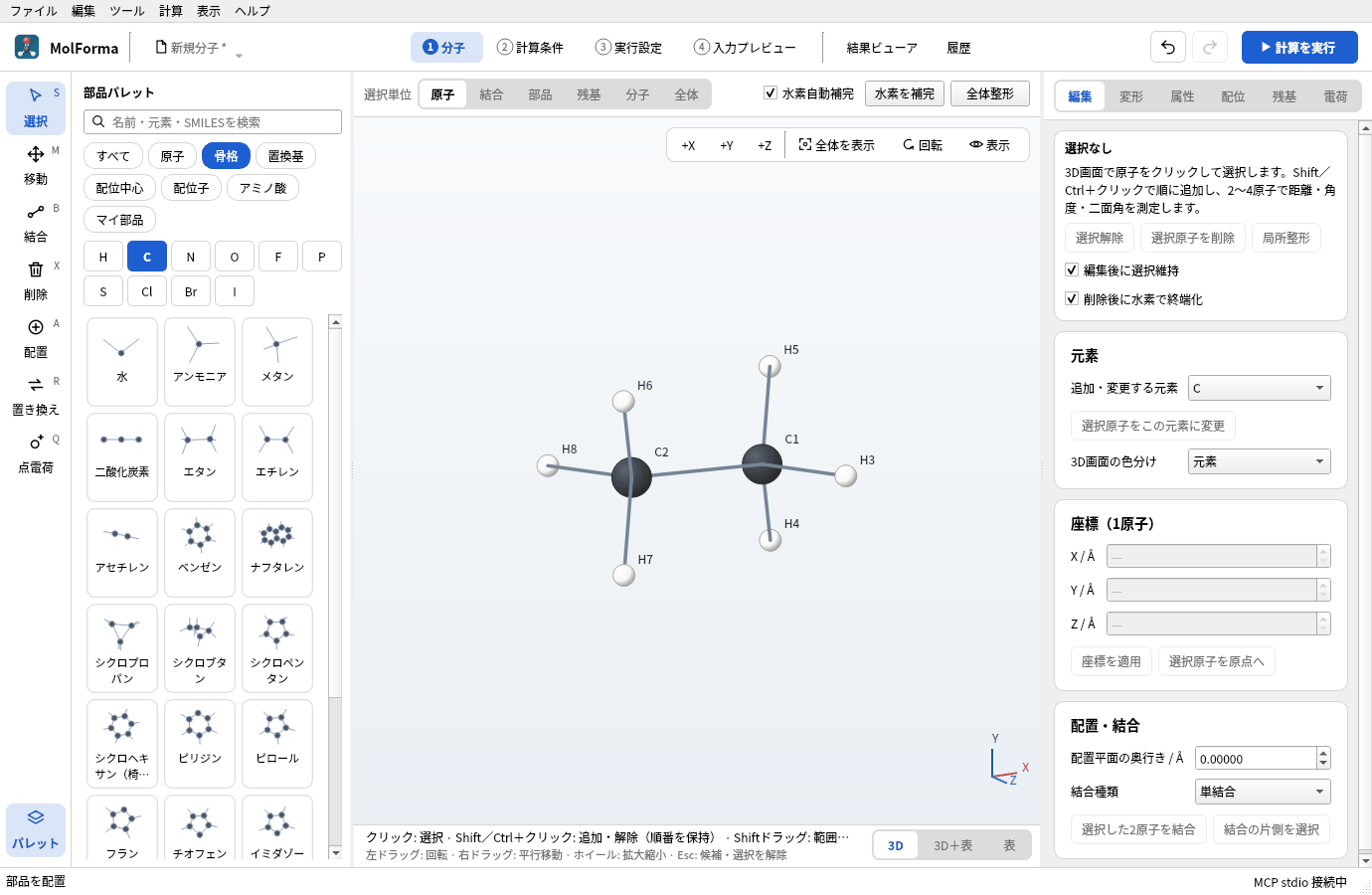Pick the 削除 trash tool
The width and height of the screenshot is (1372, 895).
(36, 280)
